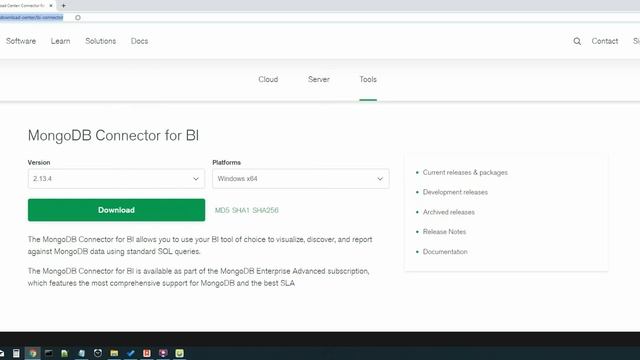Viewport: 640px width, 360px height.
Task: Open the light blue document taskbar icon
Action: [82, 353]
